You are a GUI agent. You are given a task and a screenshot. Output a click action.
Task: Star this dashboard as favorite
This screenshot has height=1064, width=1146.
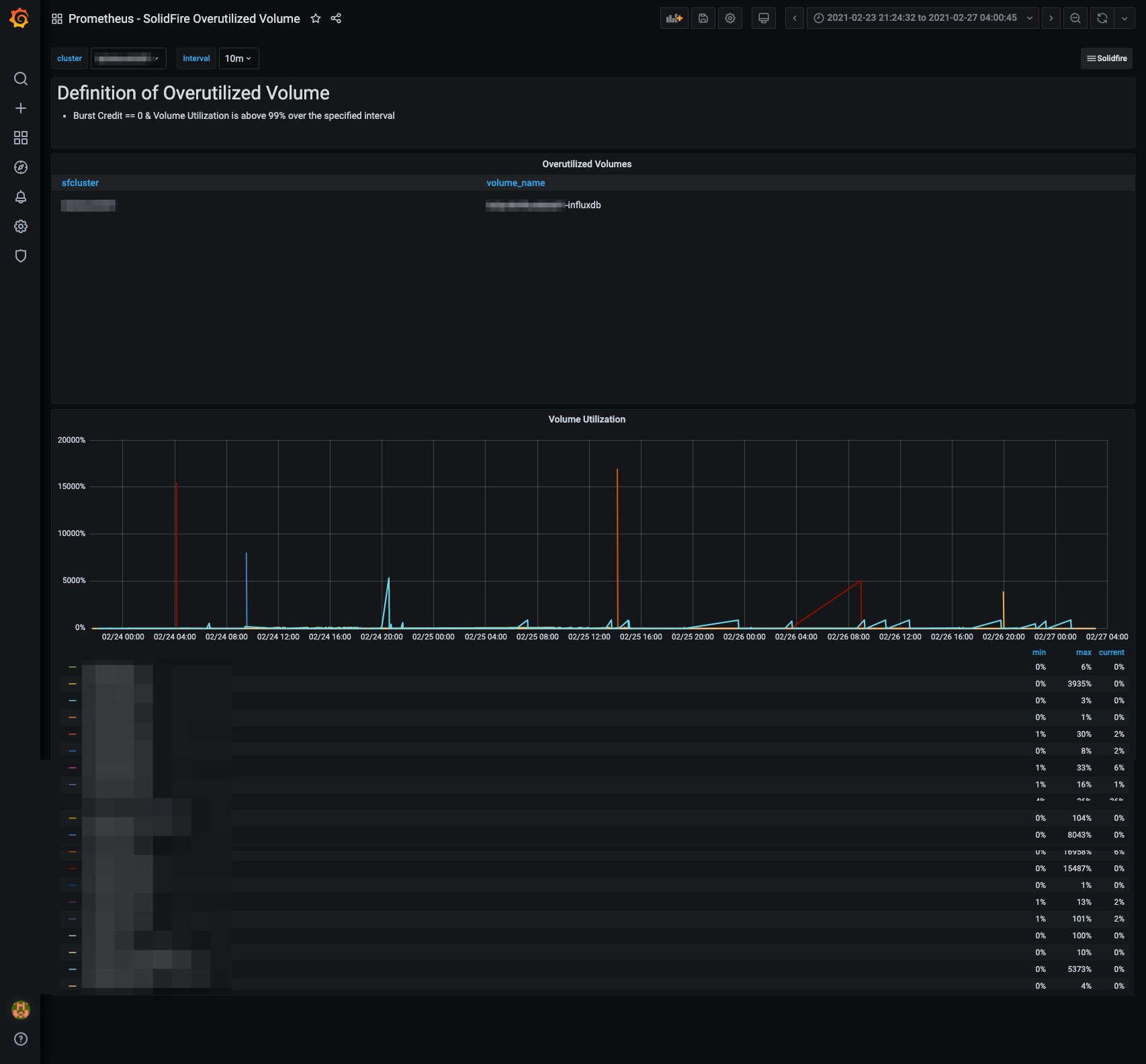click(x=316, y=19)
